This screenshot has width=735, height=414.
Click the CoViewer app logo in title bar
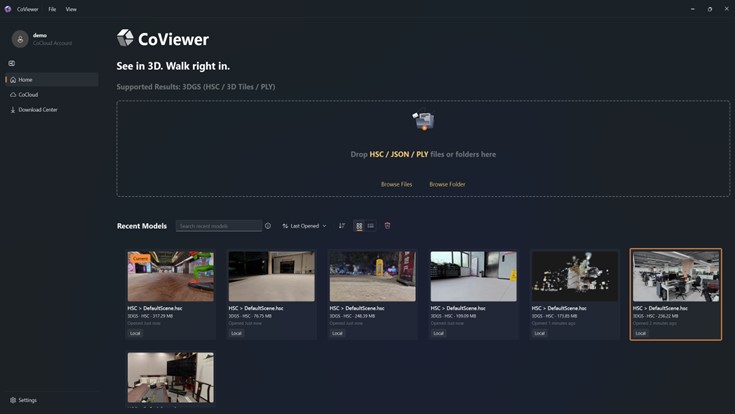[8, 9]
